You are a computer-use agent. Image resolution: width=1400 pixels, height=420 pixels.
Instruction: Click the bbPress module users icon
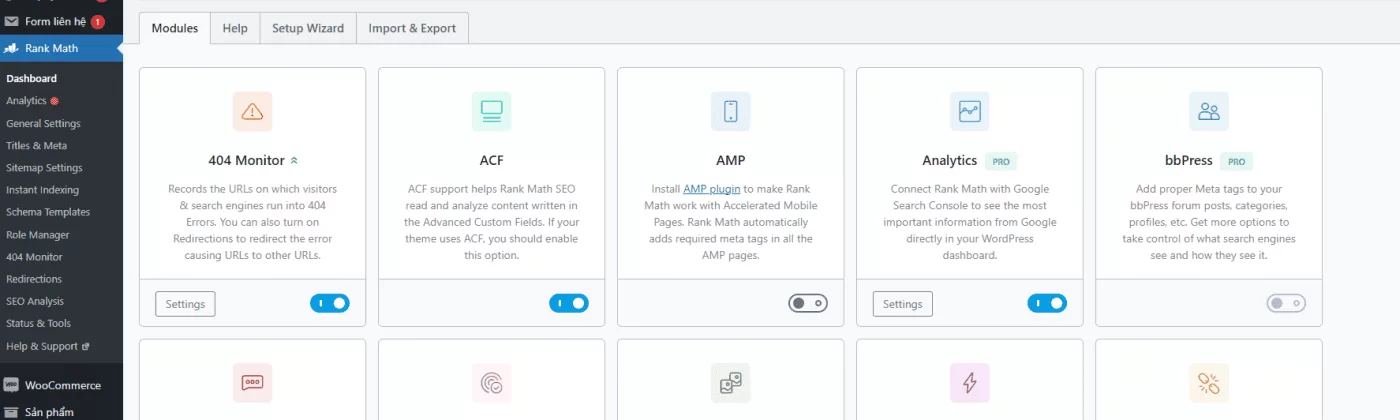tap(1208, 112)
